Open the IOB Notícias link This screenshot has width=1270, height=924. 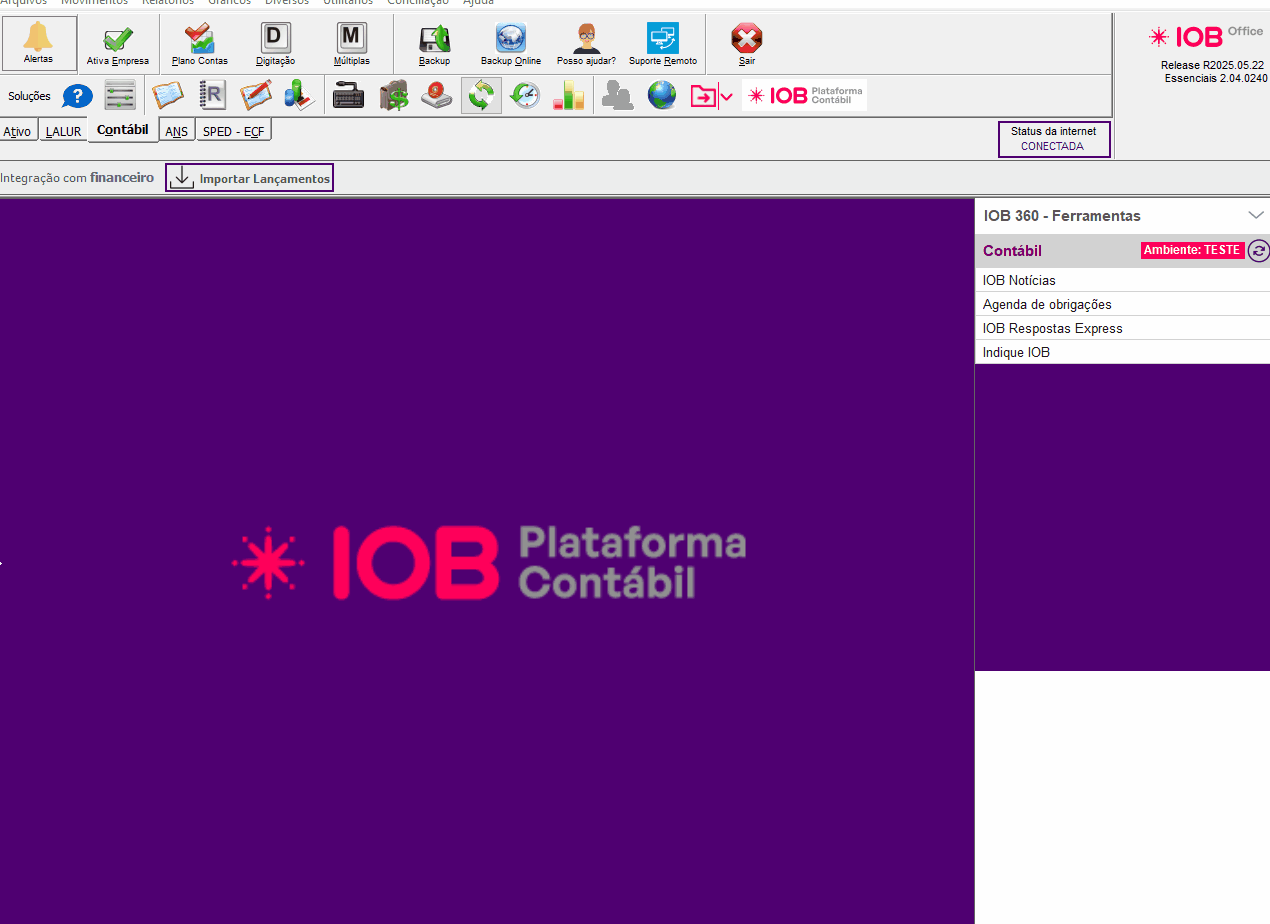(x=1019, y=280)
